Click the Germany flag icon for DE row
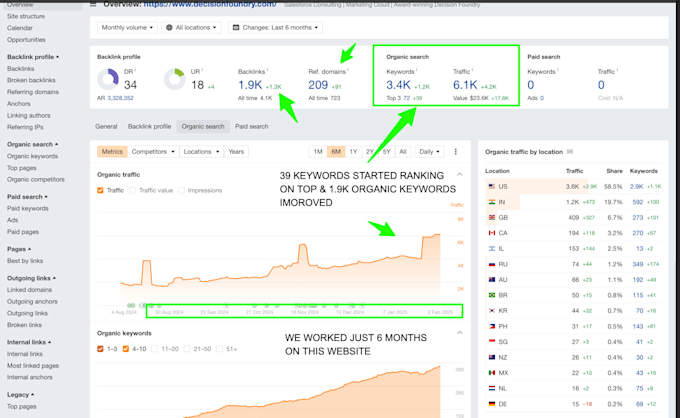 492,404
